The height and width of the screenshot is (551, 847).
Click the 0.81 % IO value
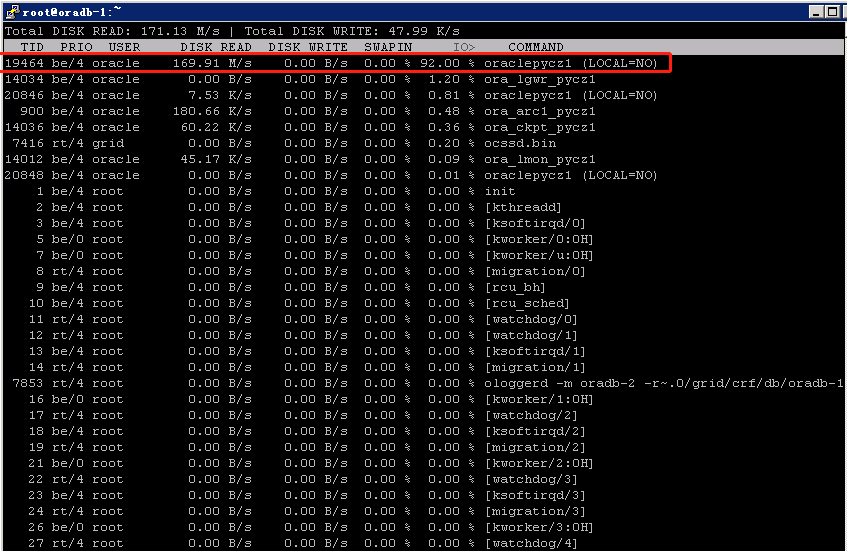click(452, 95)
